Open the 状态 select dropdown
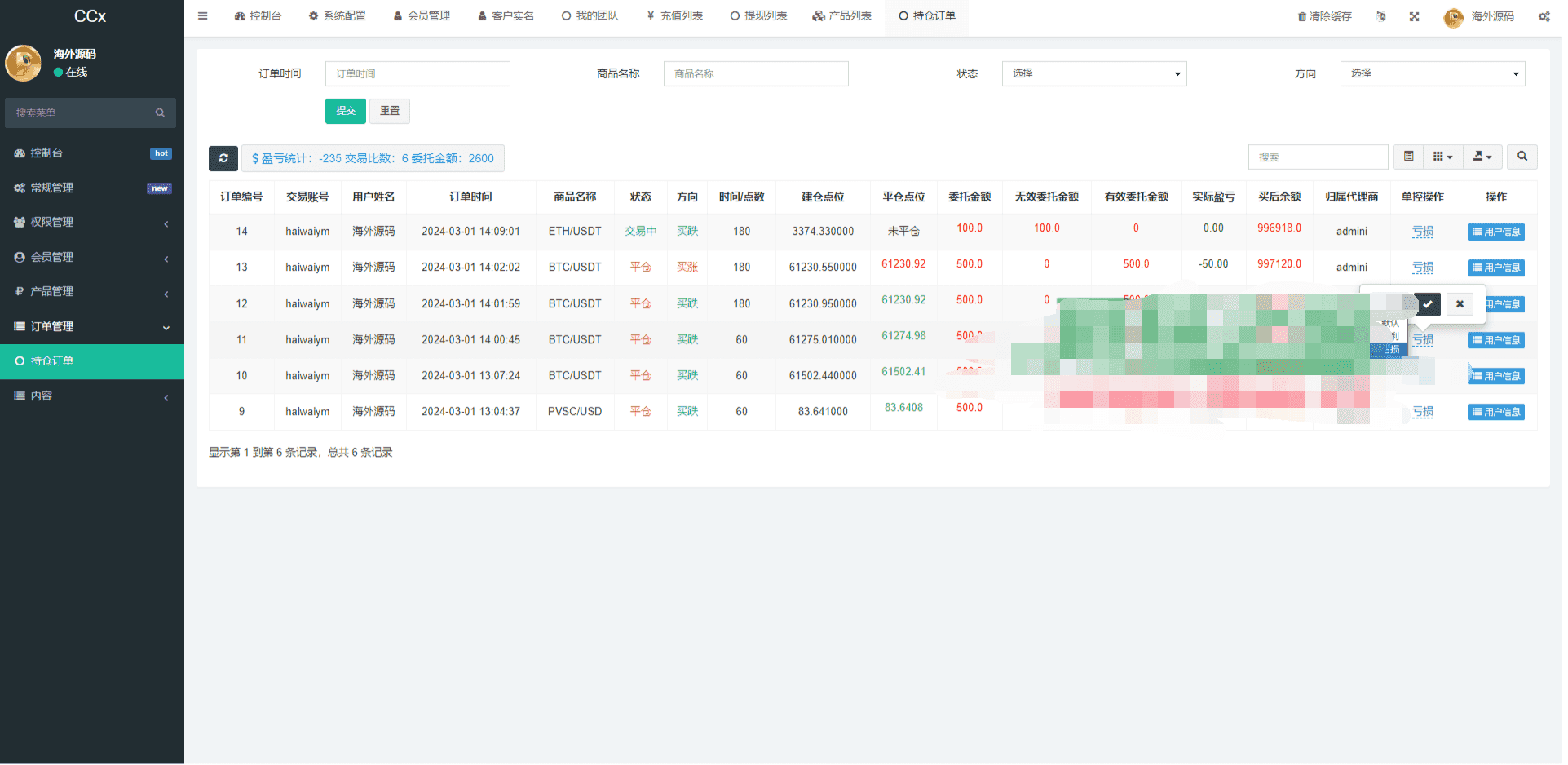 pos(1093,73)
